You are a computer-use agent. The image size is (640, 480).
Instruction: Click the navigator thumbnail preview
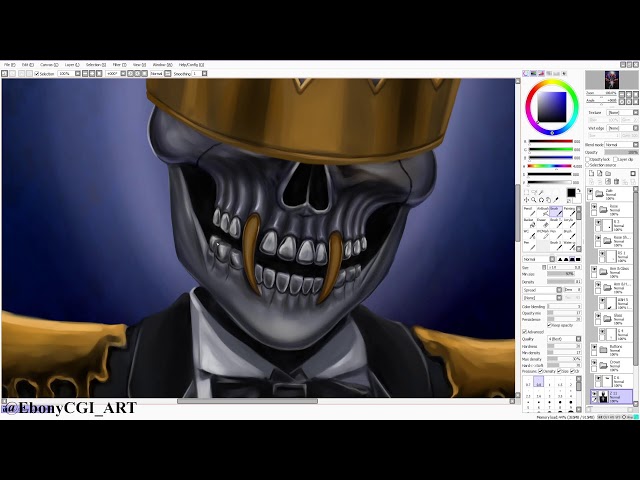[611, 80]
